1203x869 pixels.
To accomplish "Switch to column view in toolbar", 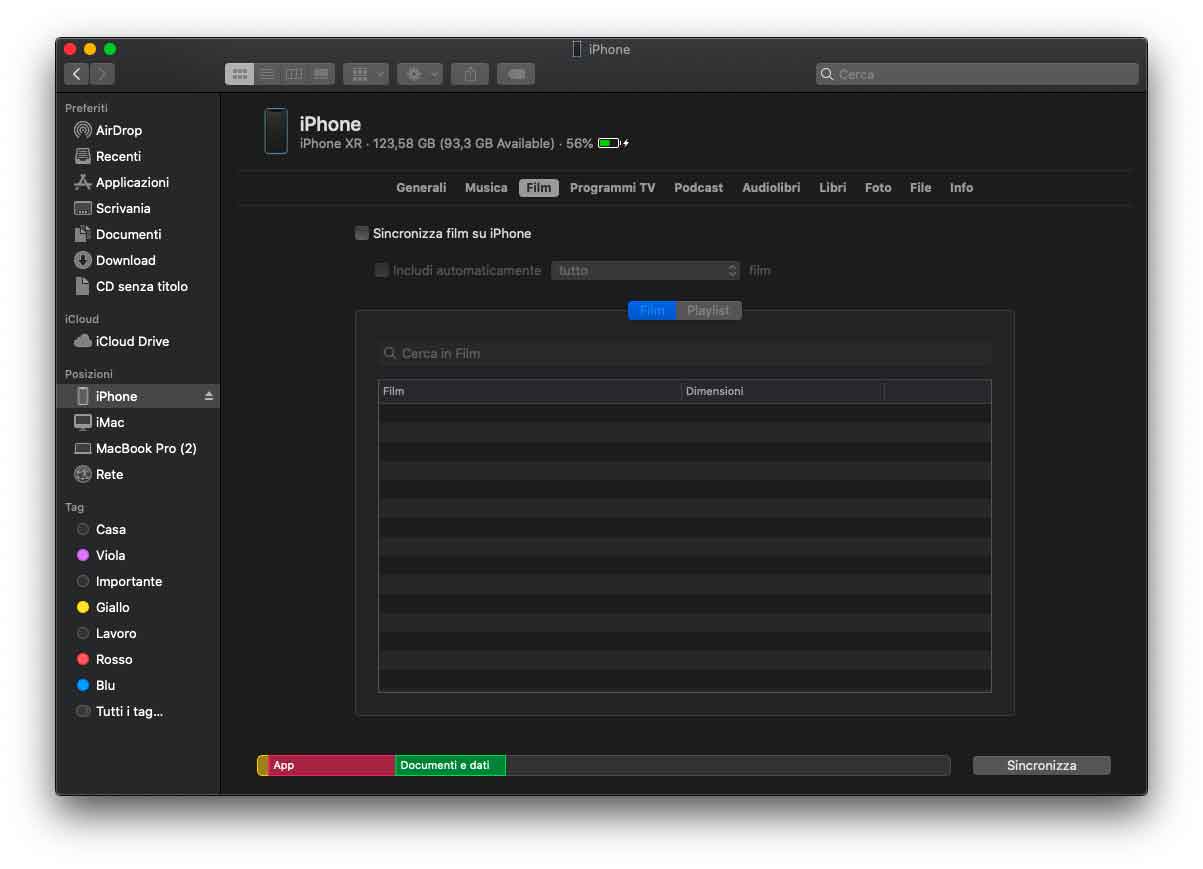I will pos(294,74).
